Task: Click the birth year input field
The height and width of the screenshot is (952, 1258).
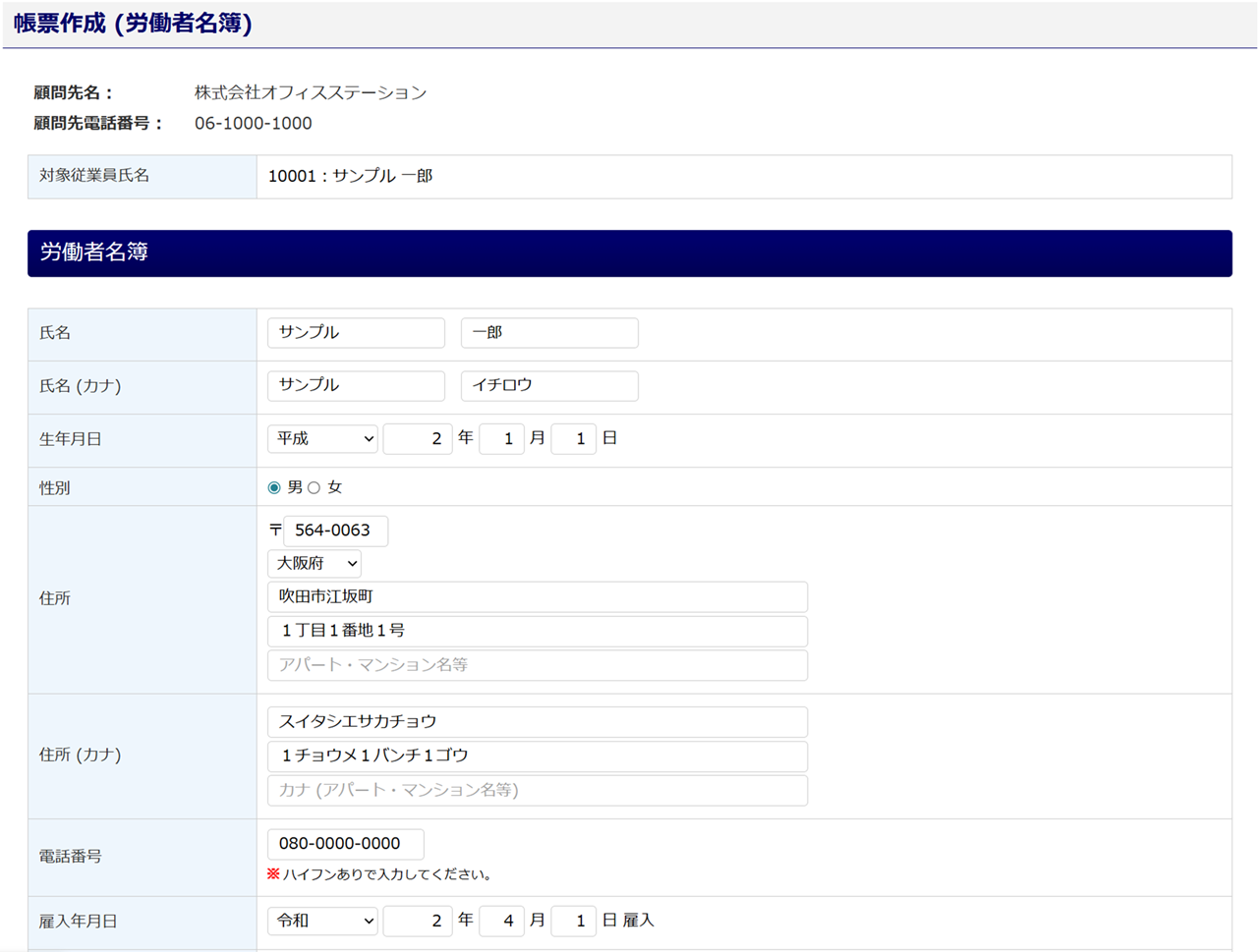Action: point(418,438)
